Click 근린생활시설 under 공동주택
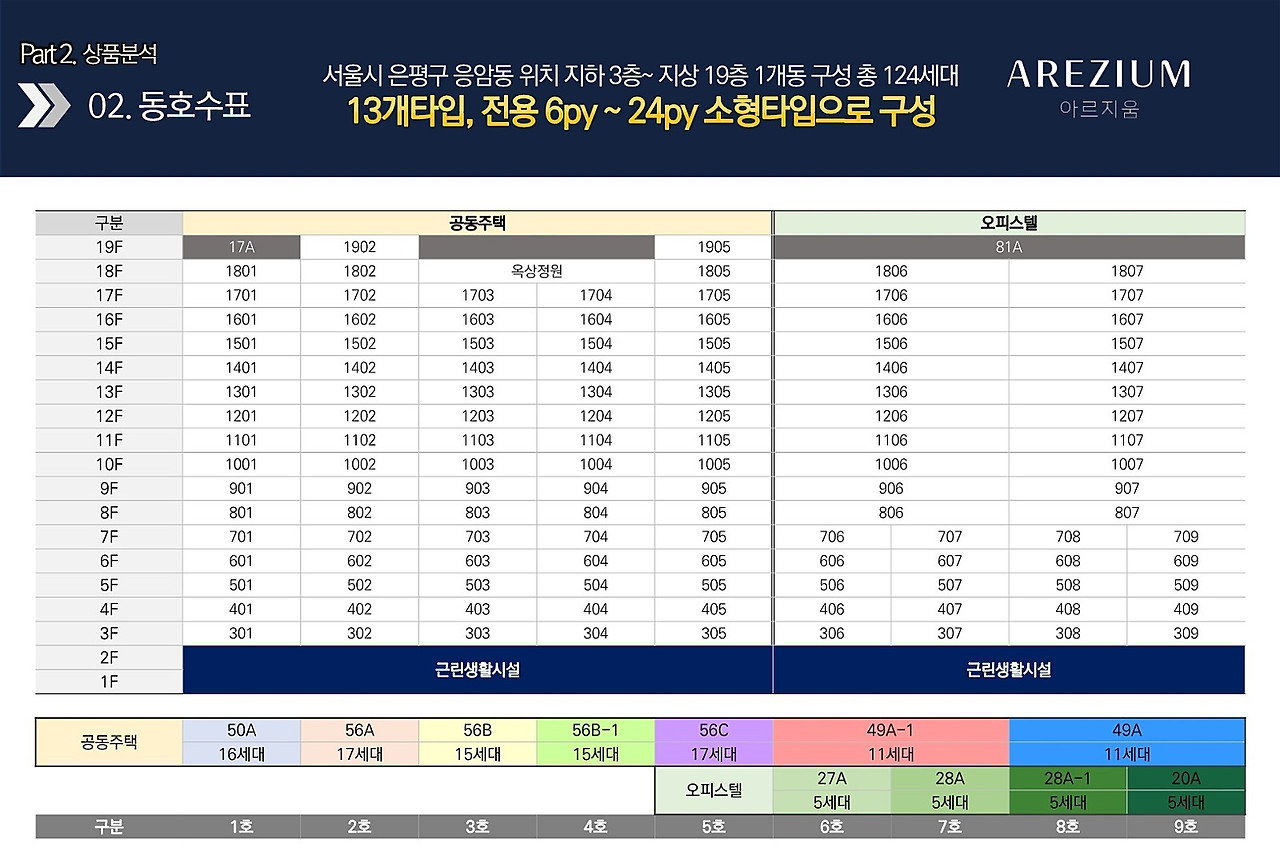 pos(477,670)
